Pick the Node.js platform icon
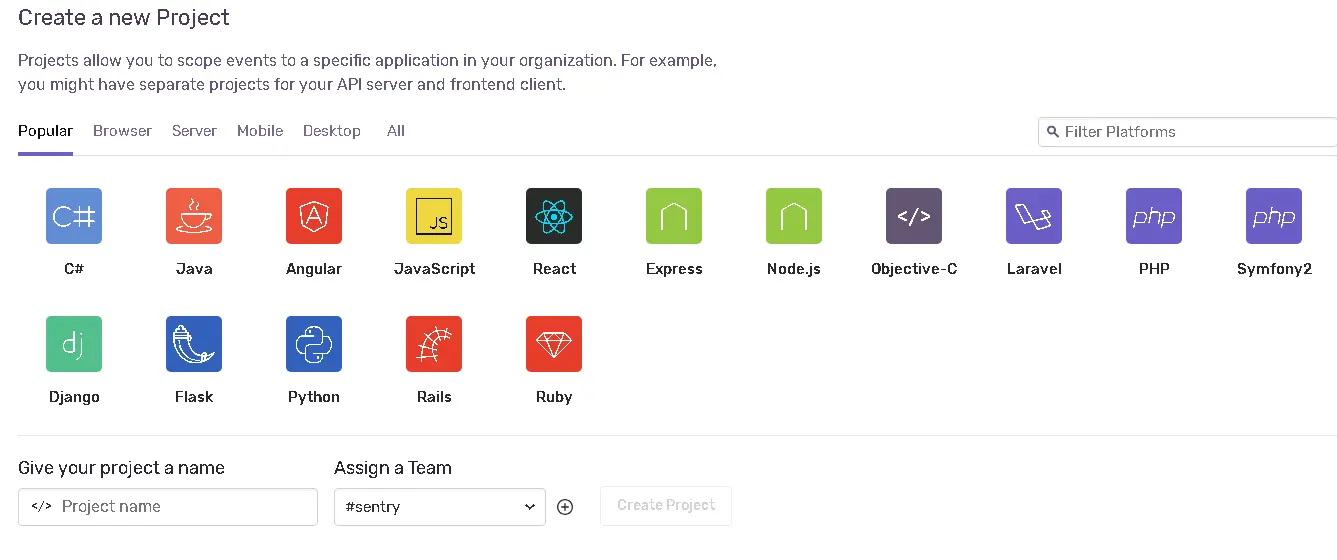Viewport: 1337px width, 560px height. [794, 216]
